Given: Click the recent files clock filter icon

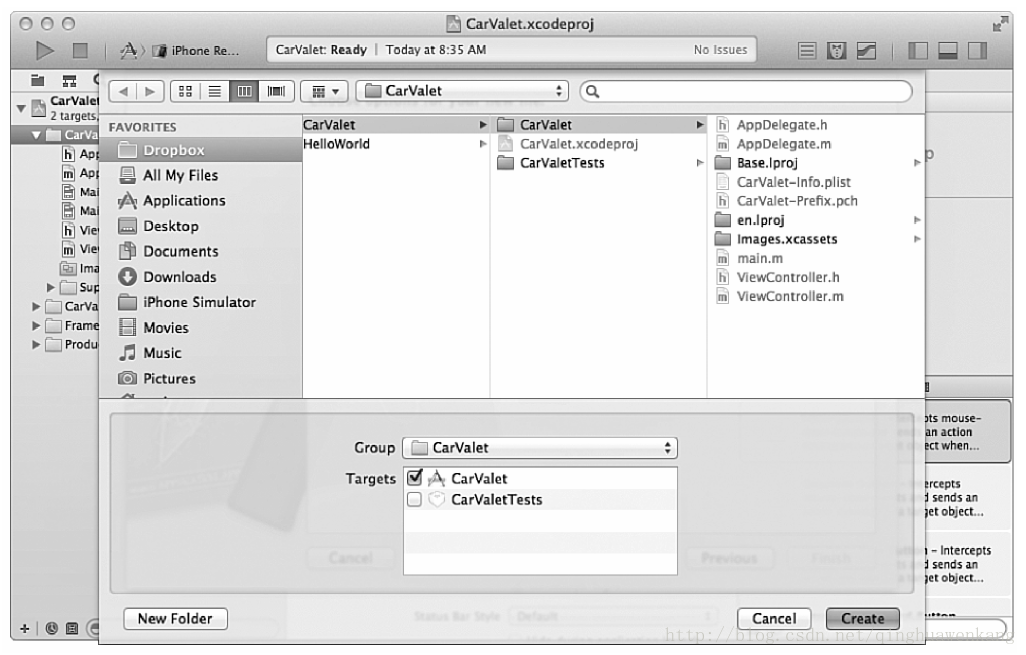Looking at the screenshot, I should point(52,629).
